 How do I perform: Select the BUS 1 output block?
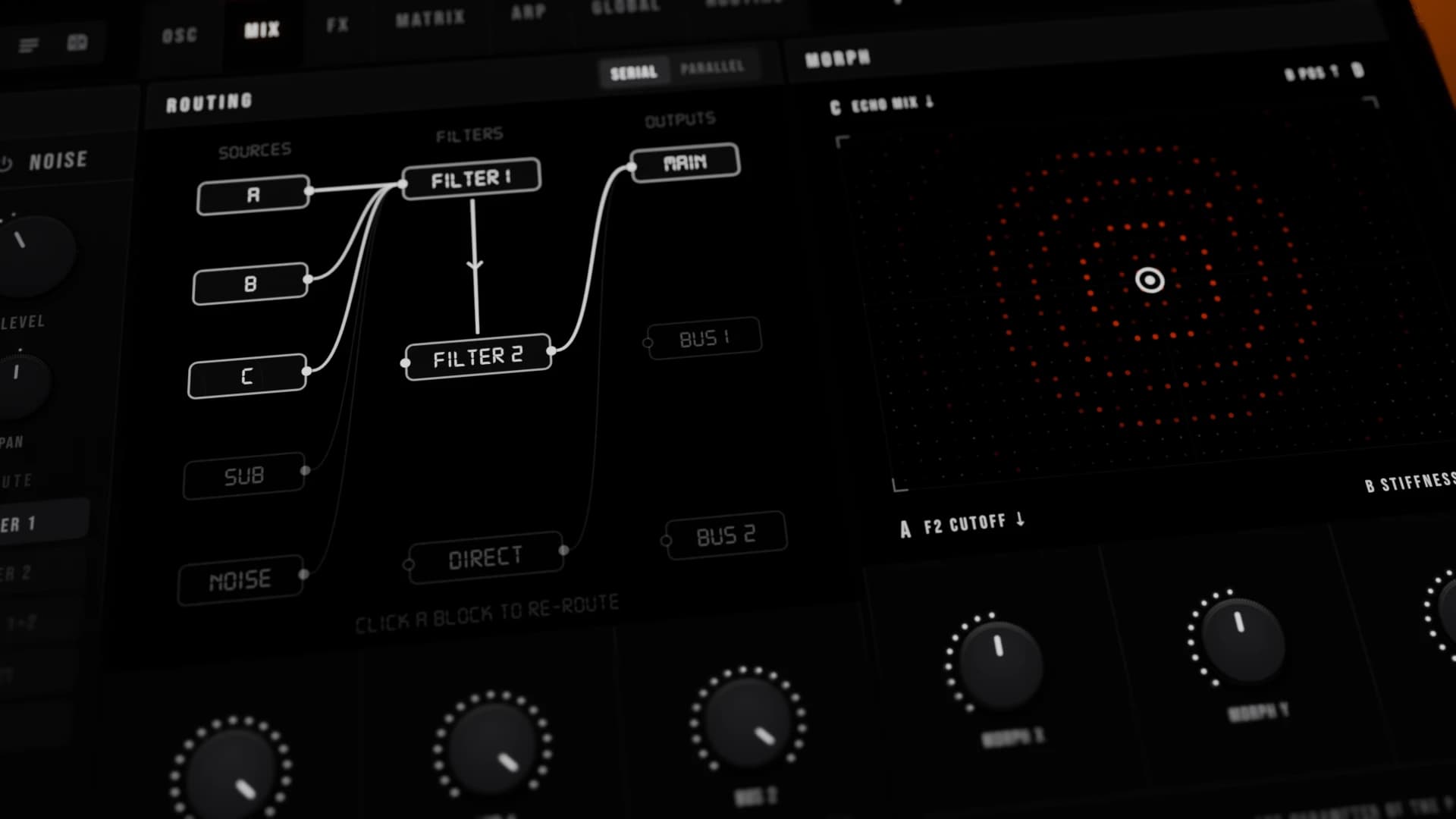click(704, 338)
